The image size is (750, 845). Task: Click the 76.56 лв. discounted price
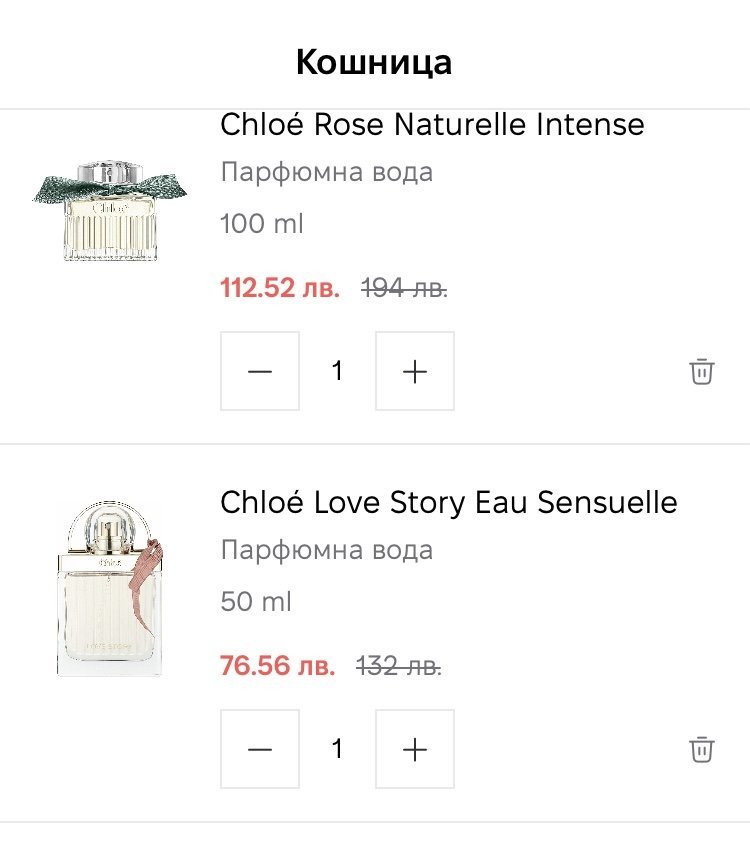click(278, 666)
